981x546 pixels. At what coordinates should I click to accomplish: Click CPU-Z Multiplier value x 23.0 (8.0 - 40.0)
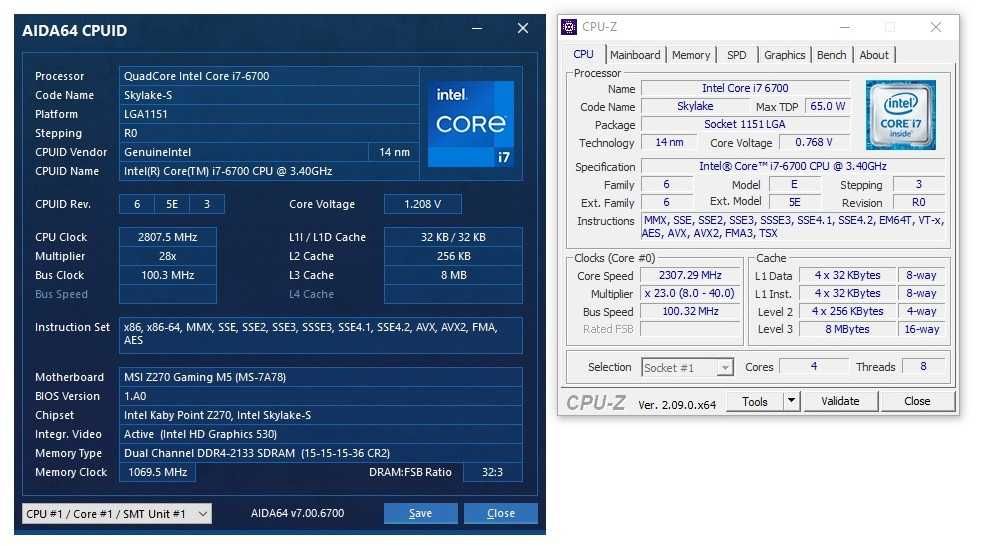point(690,293)
